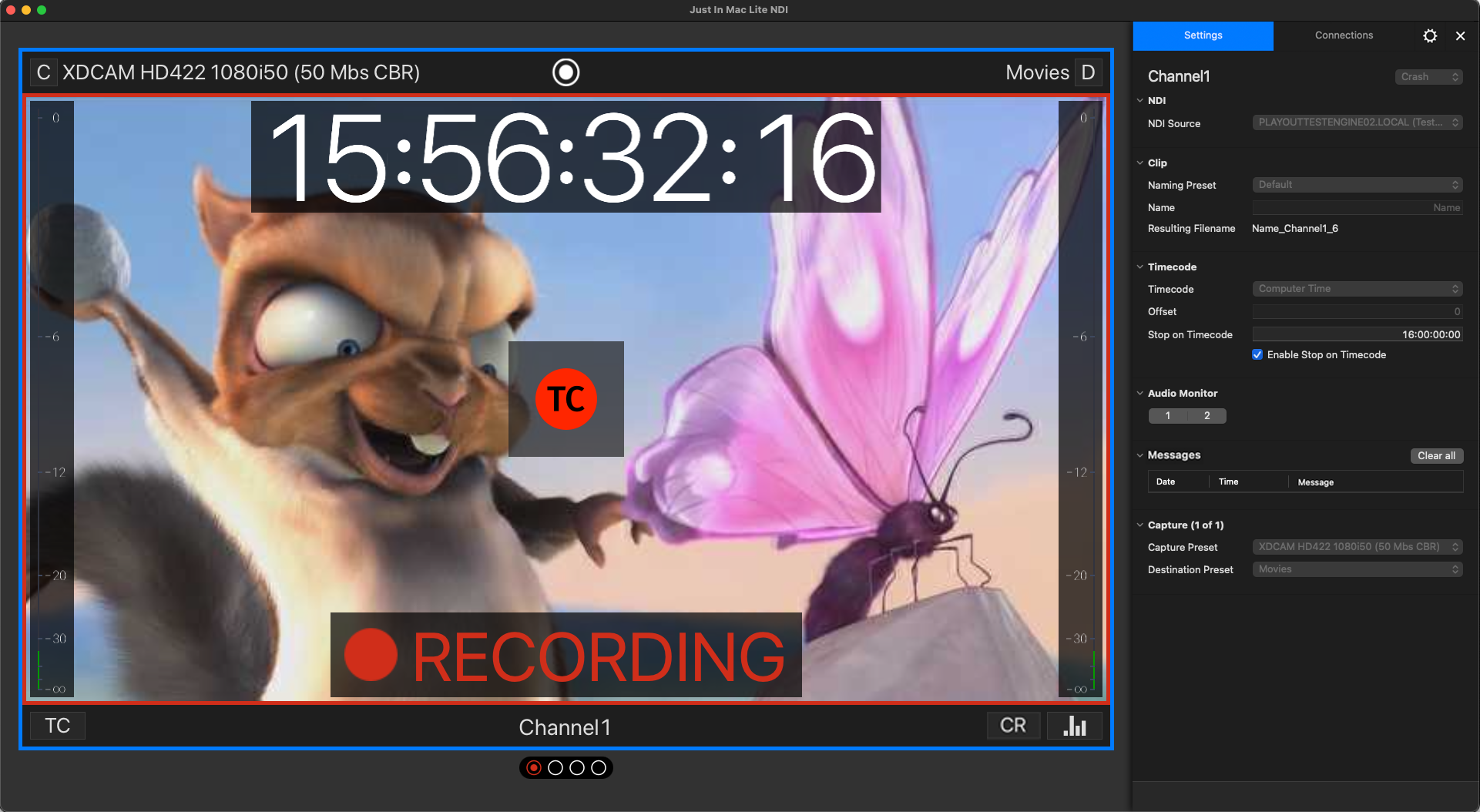Collapse the Clip section
This screenshot has width=1480, height=812.
(1140, 163)
